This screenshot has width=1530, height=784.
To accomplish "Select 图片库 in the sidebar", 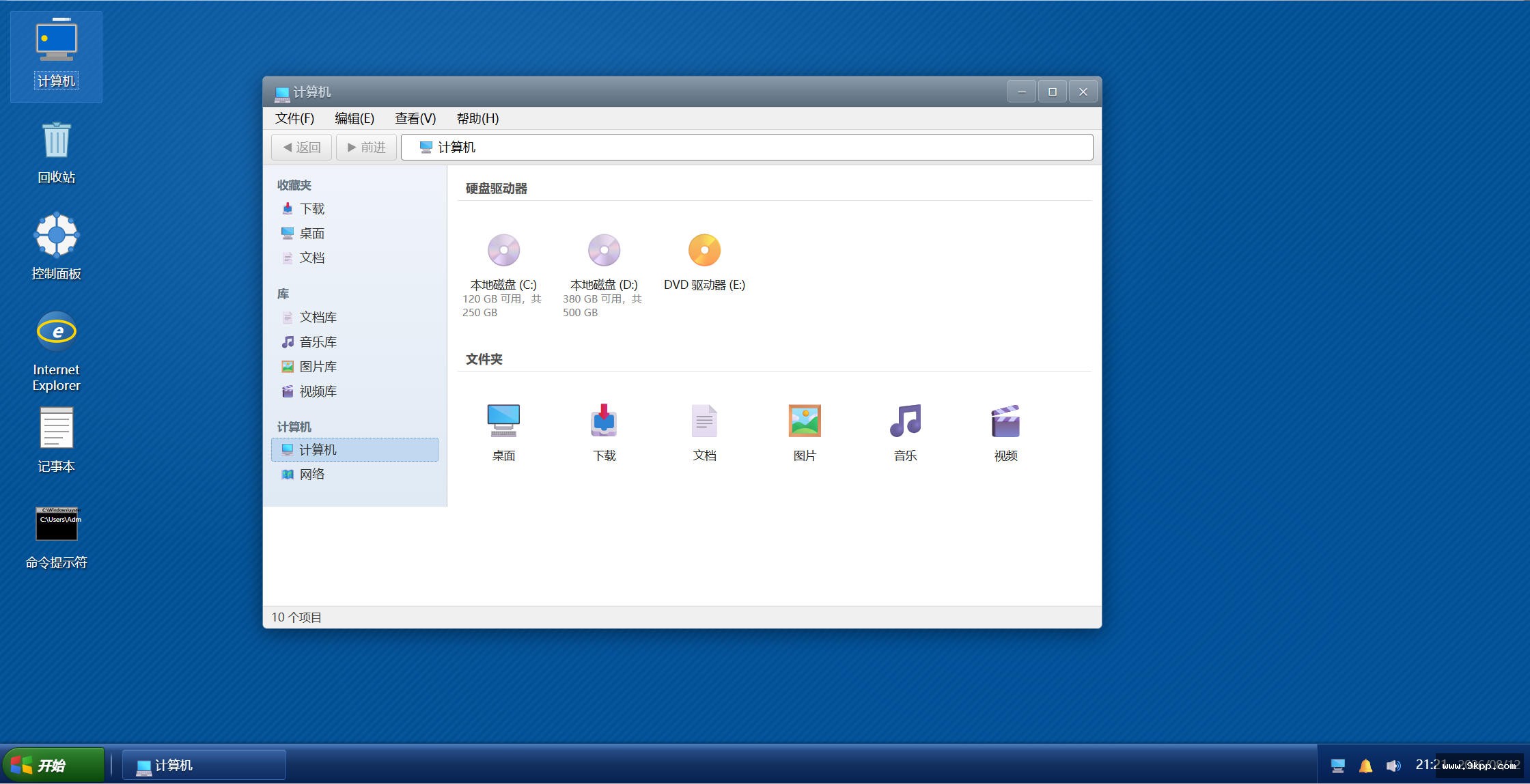I will [x=354, y=367].
